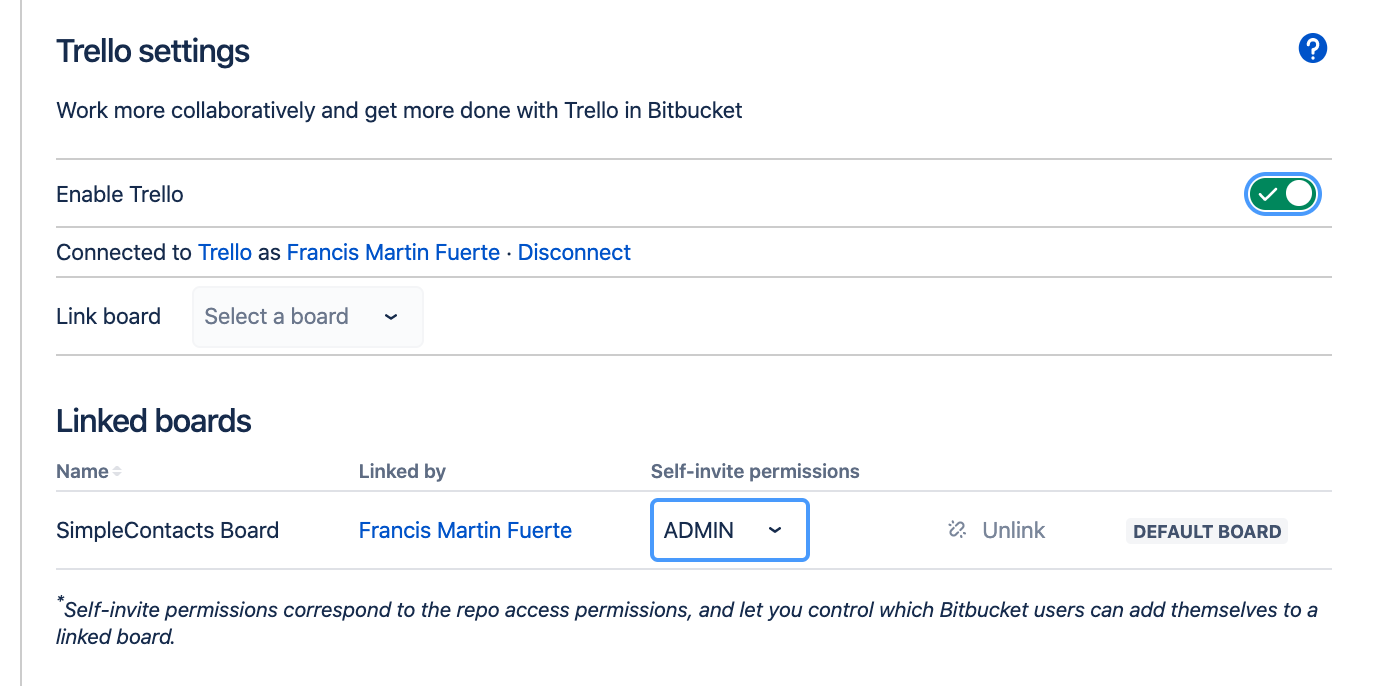
Task: Click the Linked by column header
Action: [402, 471]
